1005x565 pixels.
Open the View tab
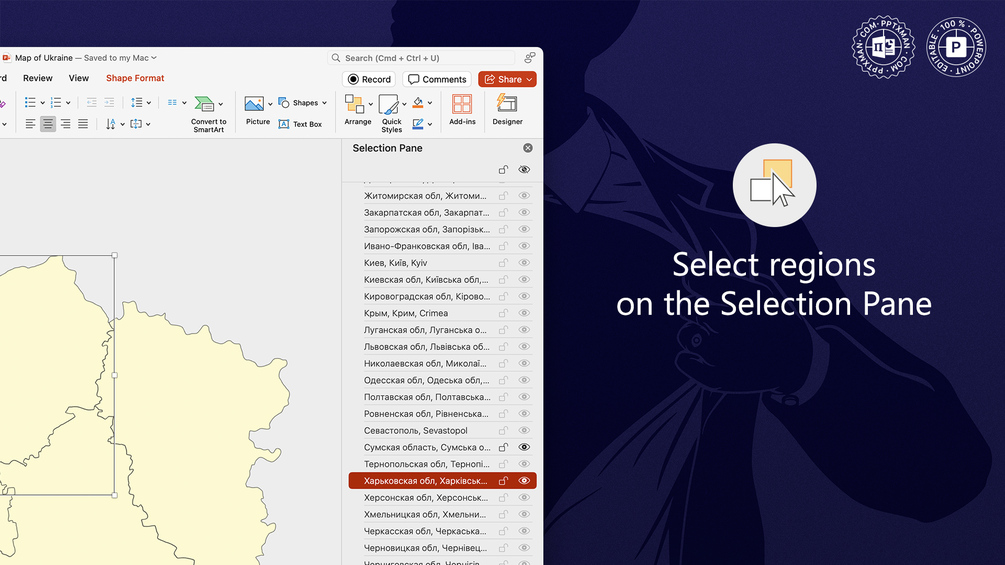coord(79,78)
